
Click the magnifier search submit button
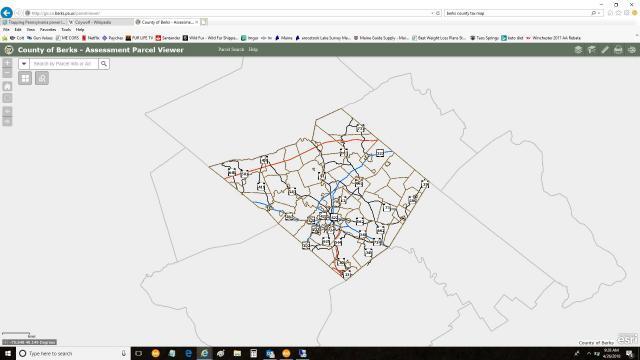point(104,64)
